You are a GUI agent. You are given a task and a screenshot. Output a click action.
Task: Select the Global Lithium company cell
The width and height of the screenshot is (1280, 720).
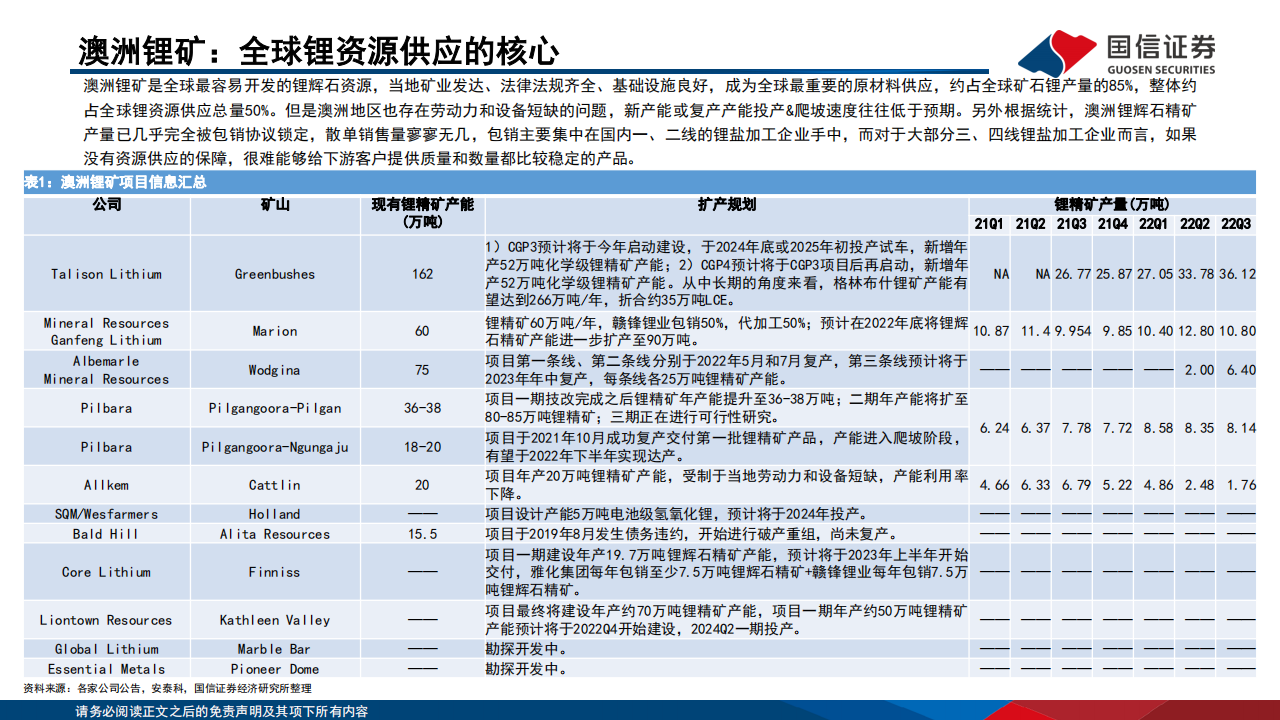coord(107,649)
